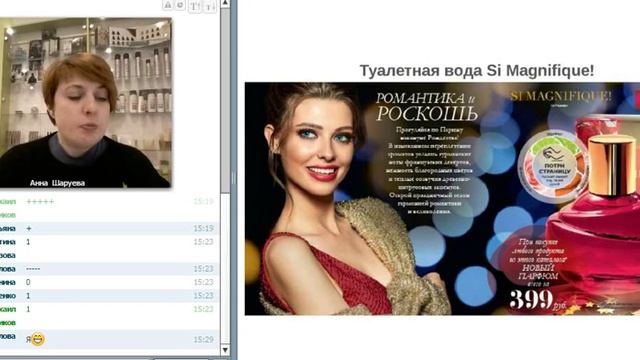Select the webcam video of Анна Шаруева

click(x=85, y=103)
